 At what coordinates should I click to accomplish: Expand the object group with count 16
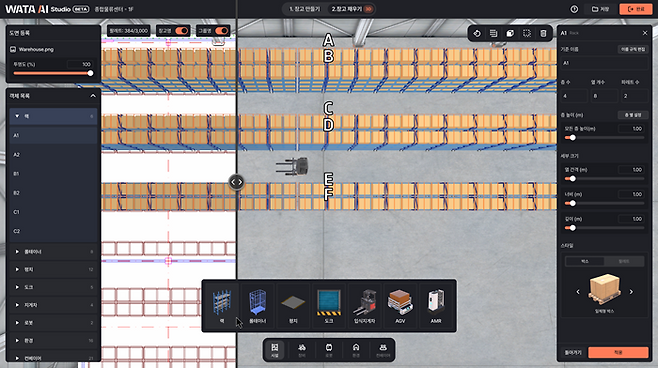(17, 340)
